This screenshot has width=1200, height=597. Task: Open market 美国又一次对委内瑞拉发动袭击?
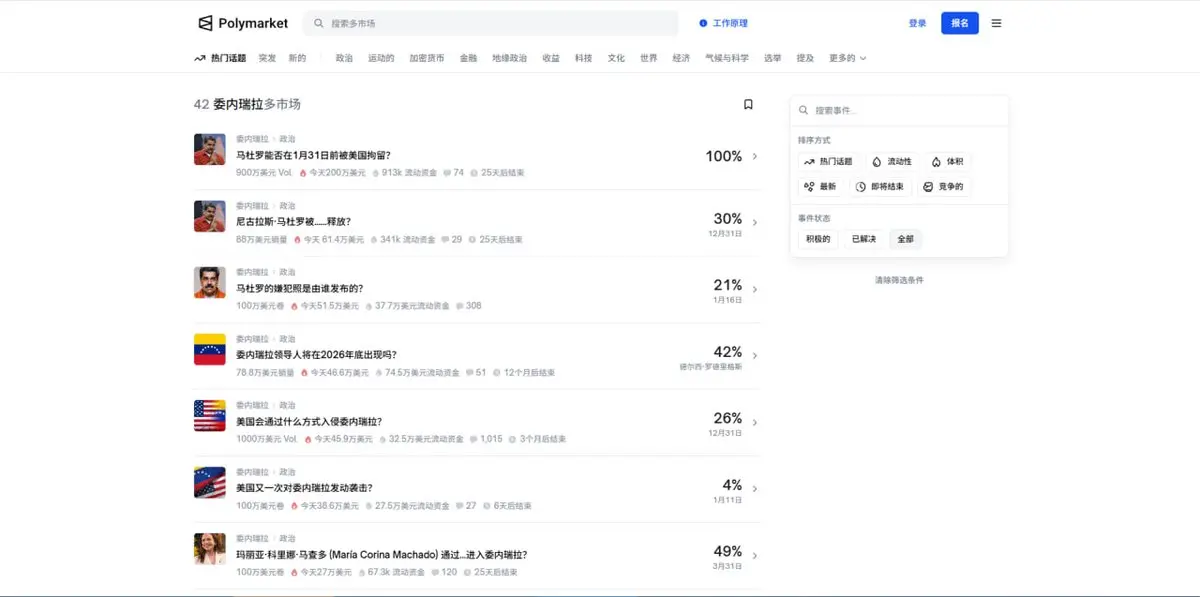tap(304, 488)
